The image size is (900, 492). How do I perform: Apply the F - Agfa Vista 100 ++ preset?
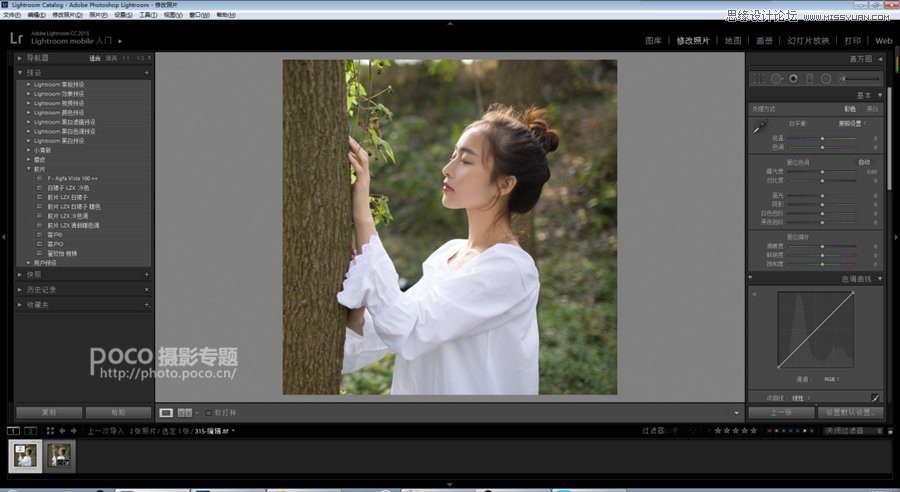click(x=73, y=179)
